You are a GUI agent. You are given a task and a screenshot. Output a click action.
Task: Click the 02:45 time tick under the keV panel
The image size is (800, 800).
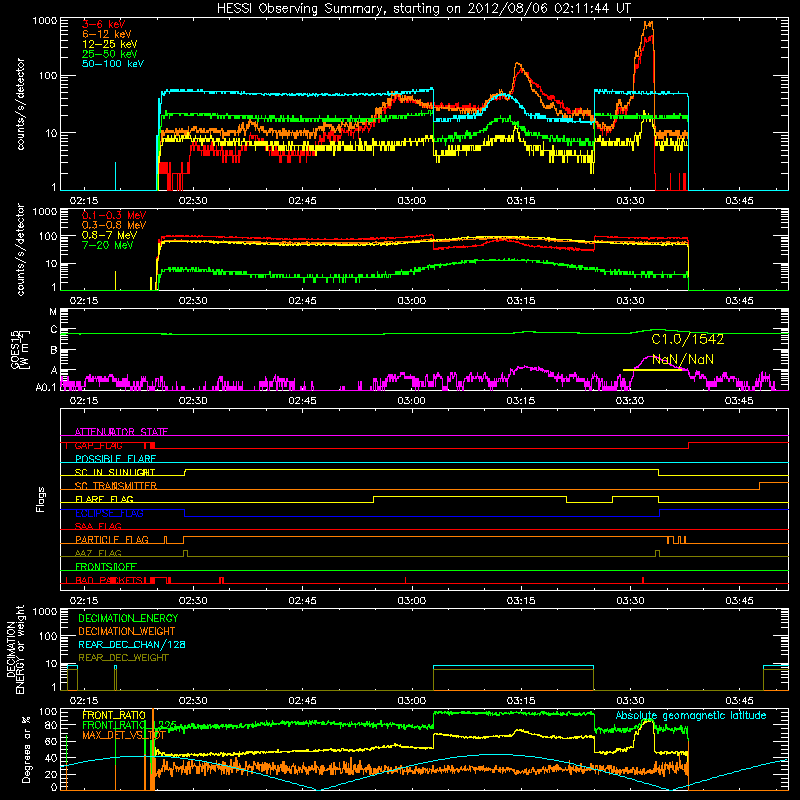coord(303,201)
